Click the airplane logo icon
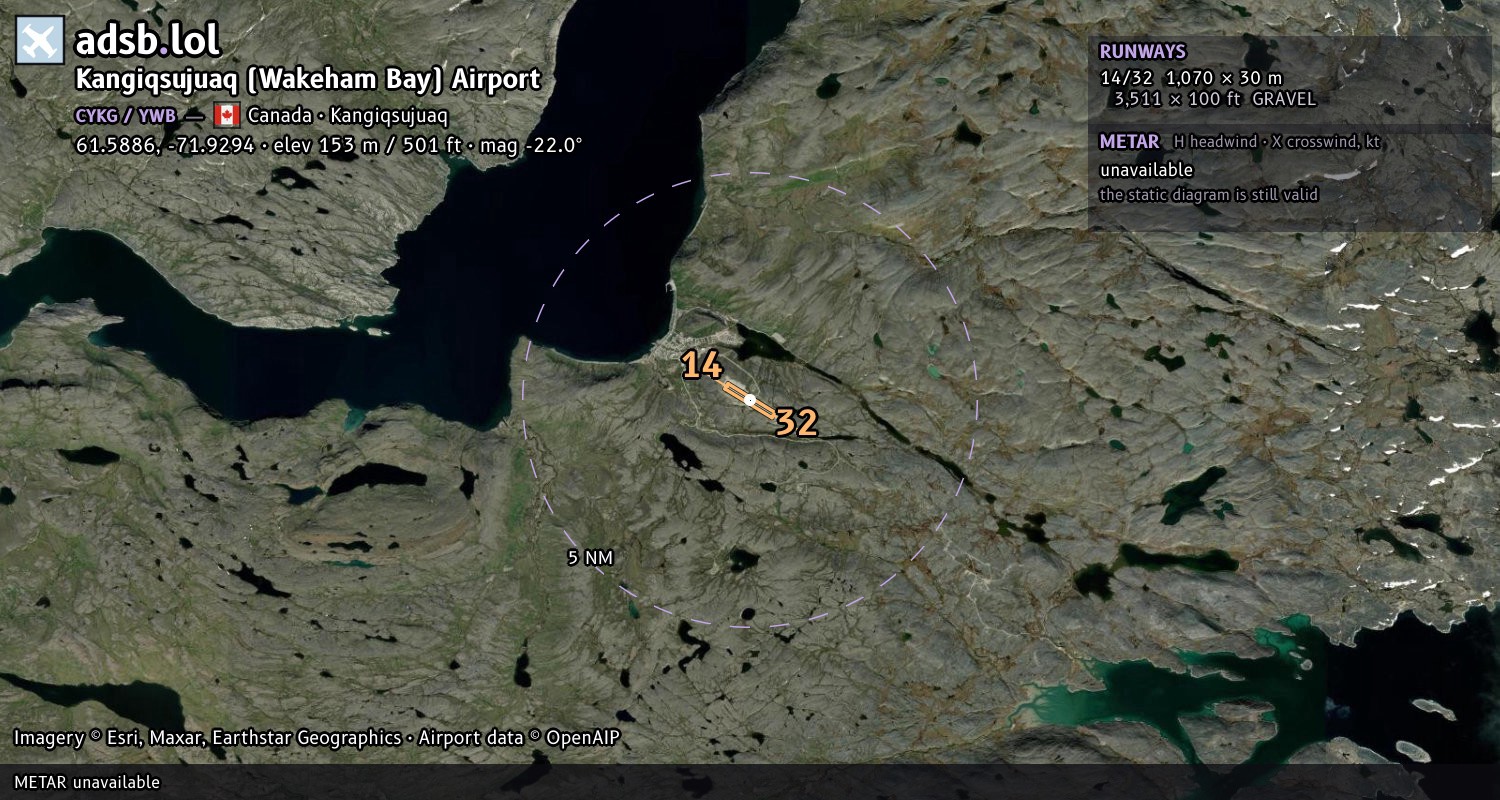Image resolution: width=1500 pixels, height=800 pixels. (x=40, y=41)
